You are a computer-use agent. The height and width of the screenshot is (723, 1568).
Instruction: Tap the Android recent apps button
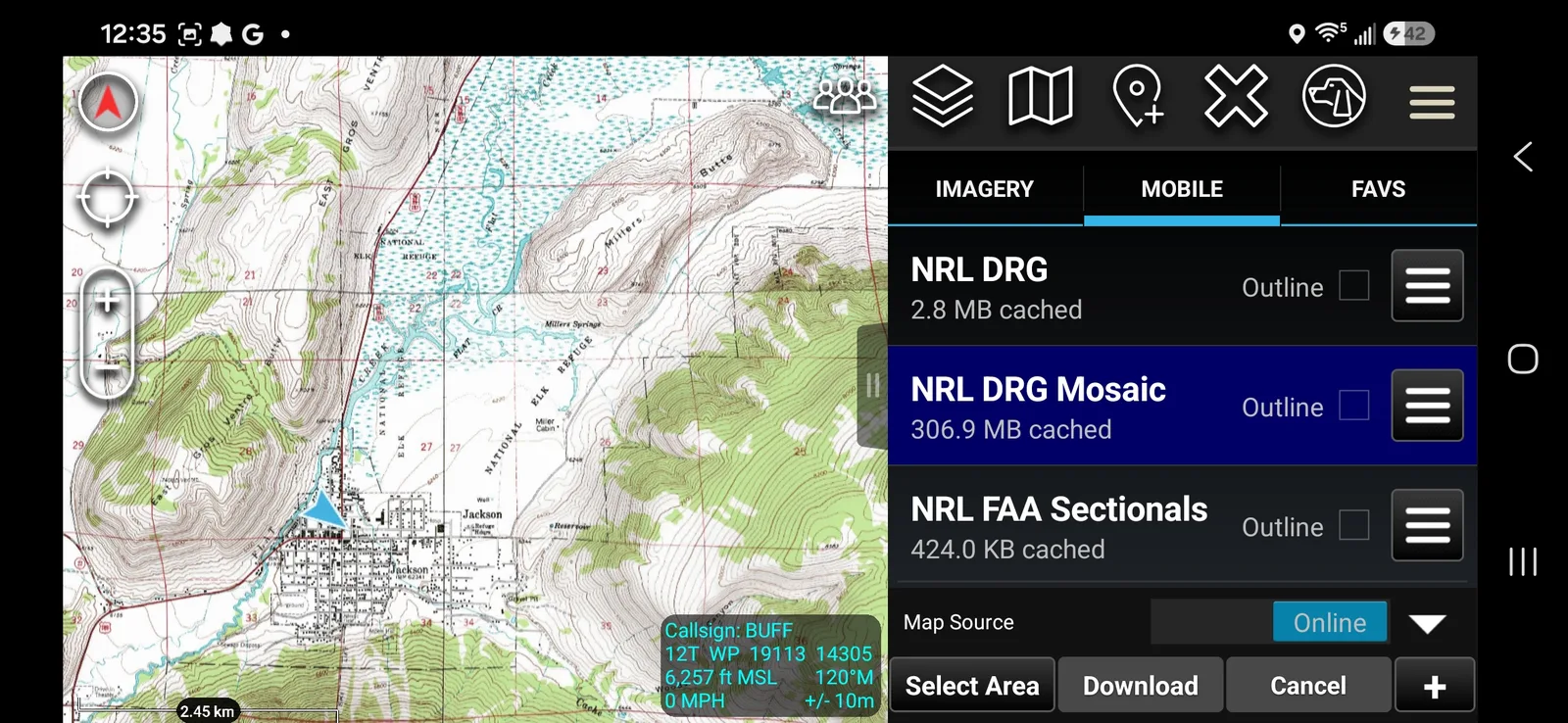[x=1523, y=561]
